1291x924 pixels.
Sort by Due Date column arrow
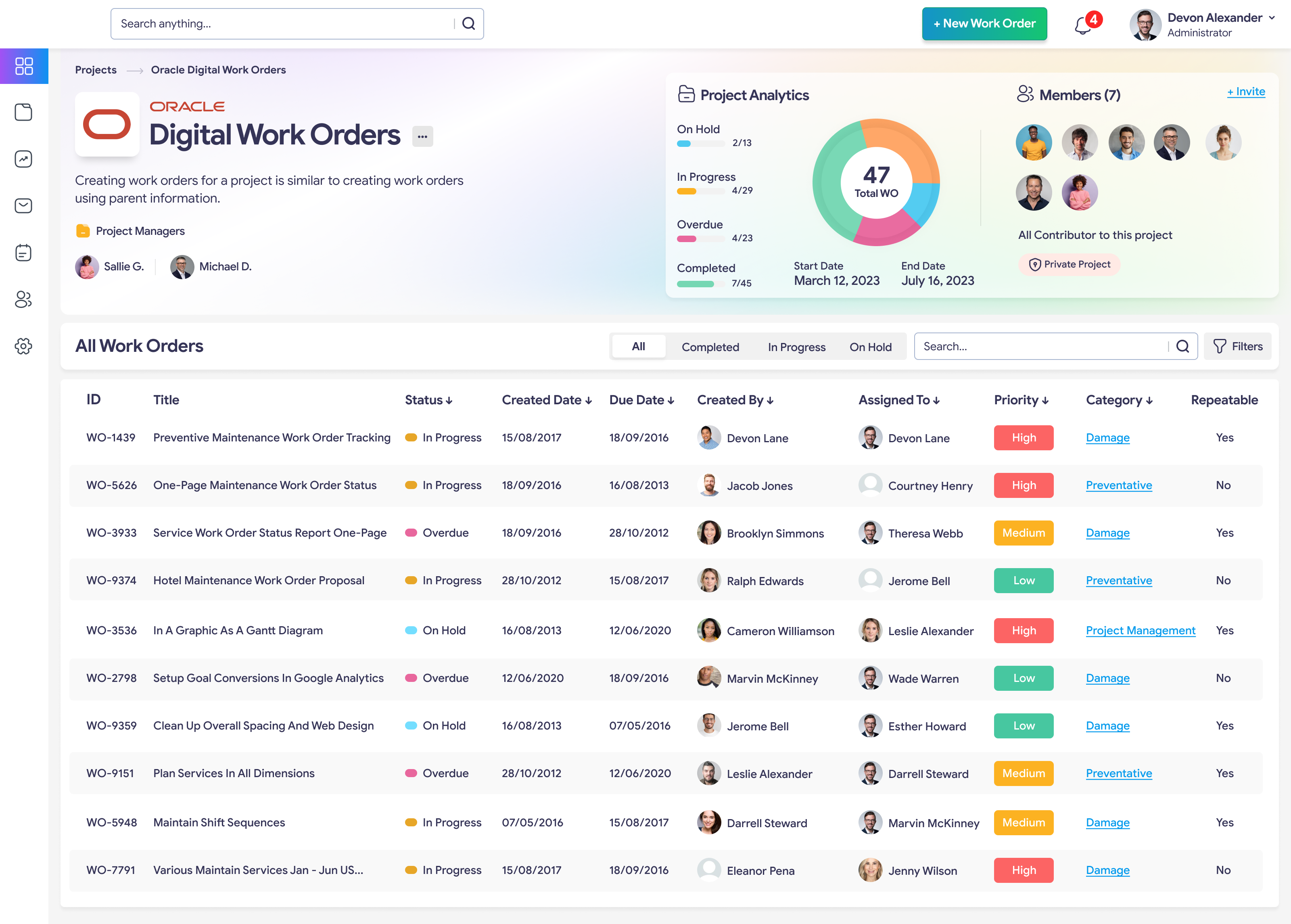click(x=671, y=401)
